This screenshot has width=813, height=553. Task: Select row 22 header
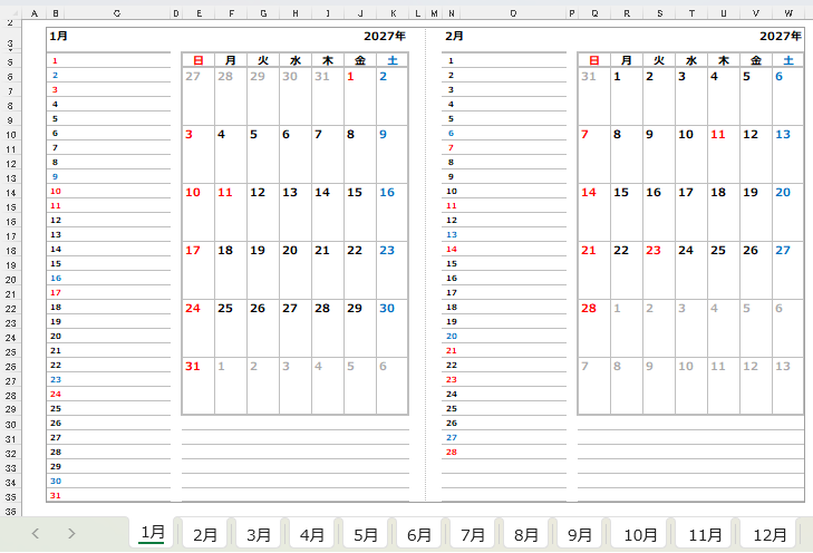click(10, 309)
